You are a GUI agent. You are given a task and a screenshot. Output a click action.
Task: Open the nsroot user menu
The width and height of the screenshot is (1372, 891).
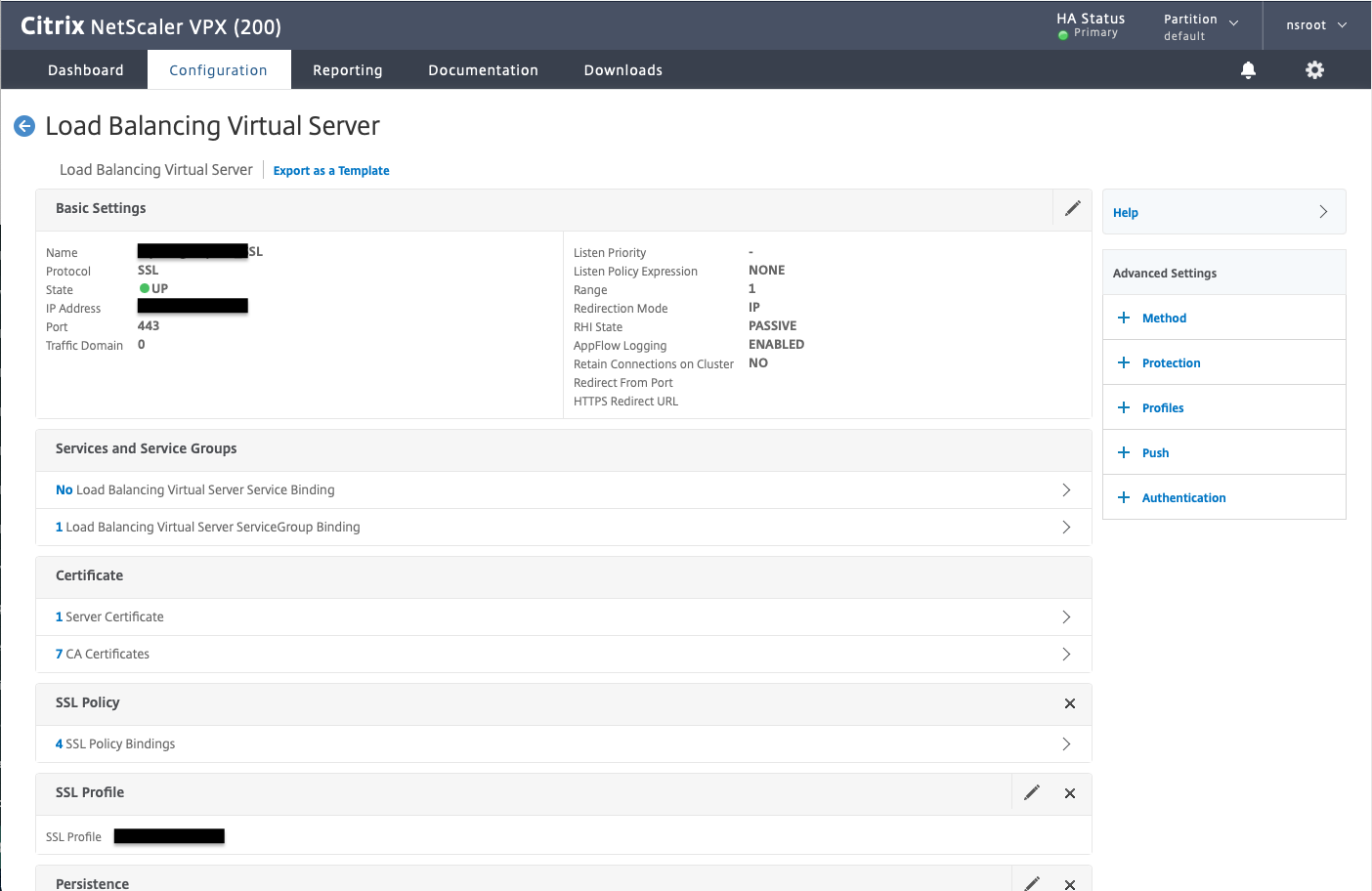[1316, 25]
